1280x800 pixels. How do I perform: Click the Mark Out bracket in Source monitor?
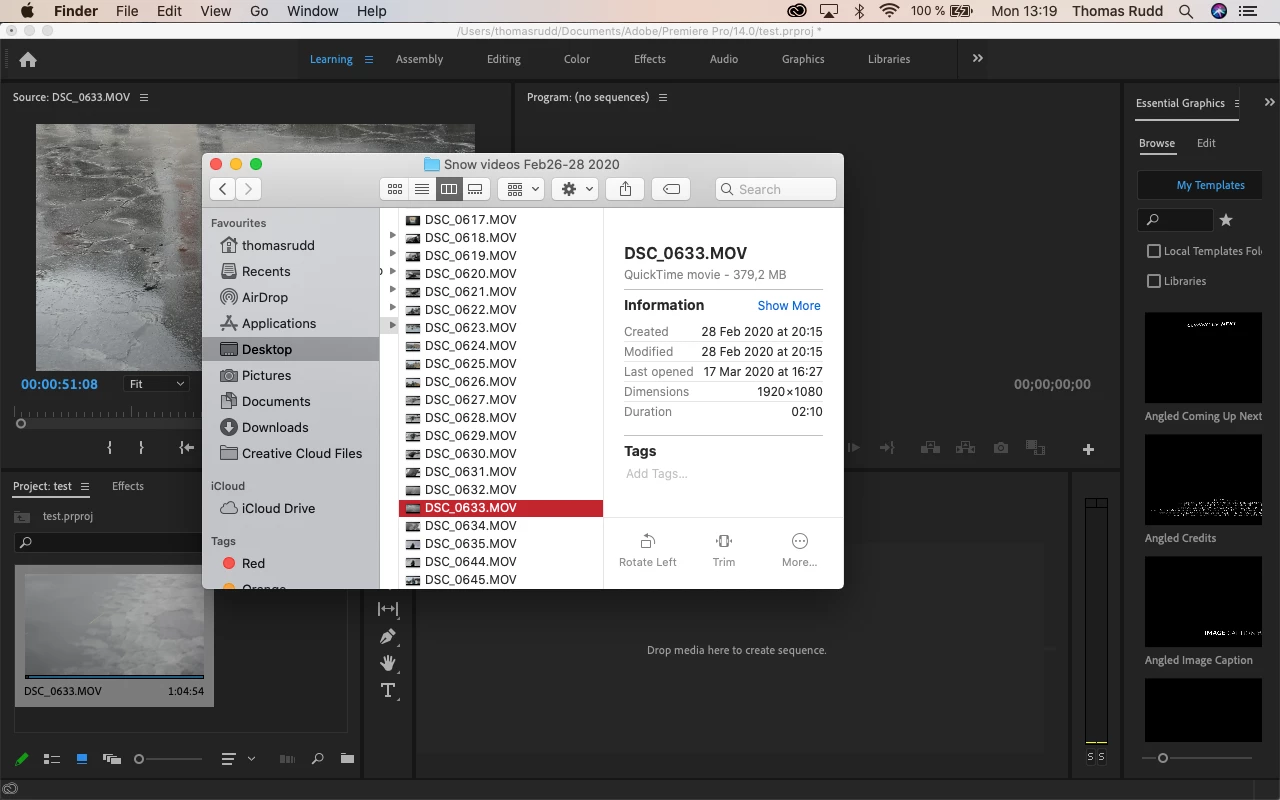pos(141,448)
